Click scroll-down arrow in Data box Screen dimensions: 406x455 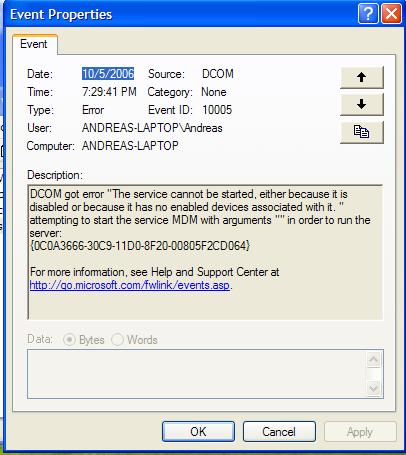[373, 388]
